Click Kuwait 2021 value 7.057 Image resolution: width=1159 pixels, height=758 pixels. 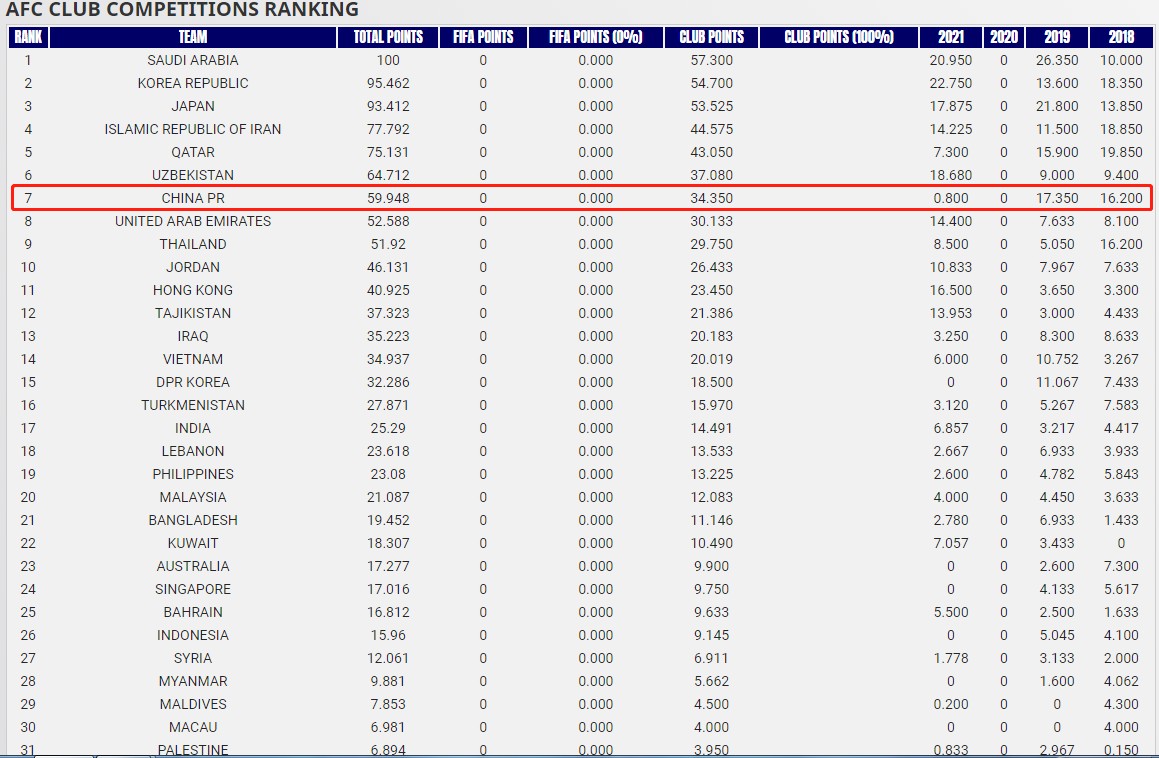[x=951, y=542]
